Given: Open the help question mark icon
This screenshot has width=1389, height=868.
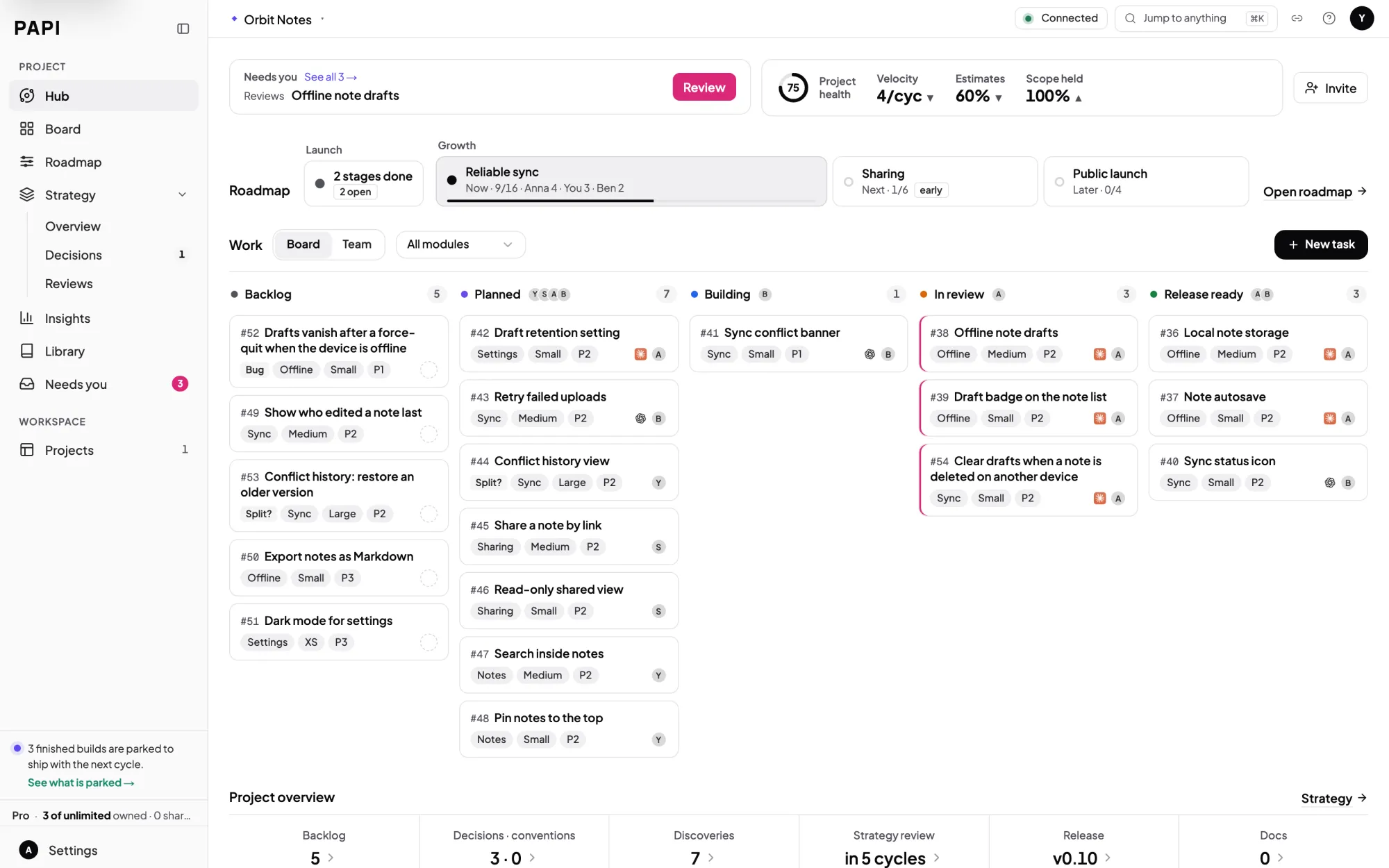Looking at the screenshot, I should (1329, 19).
